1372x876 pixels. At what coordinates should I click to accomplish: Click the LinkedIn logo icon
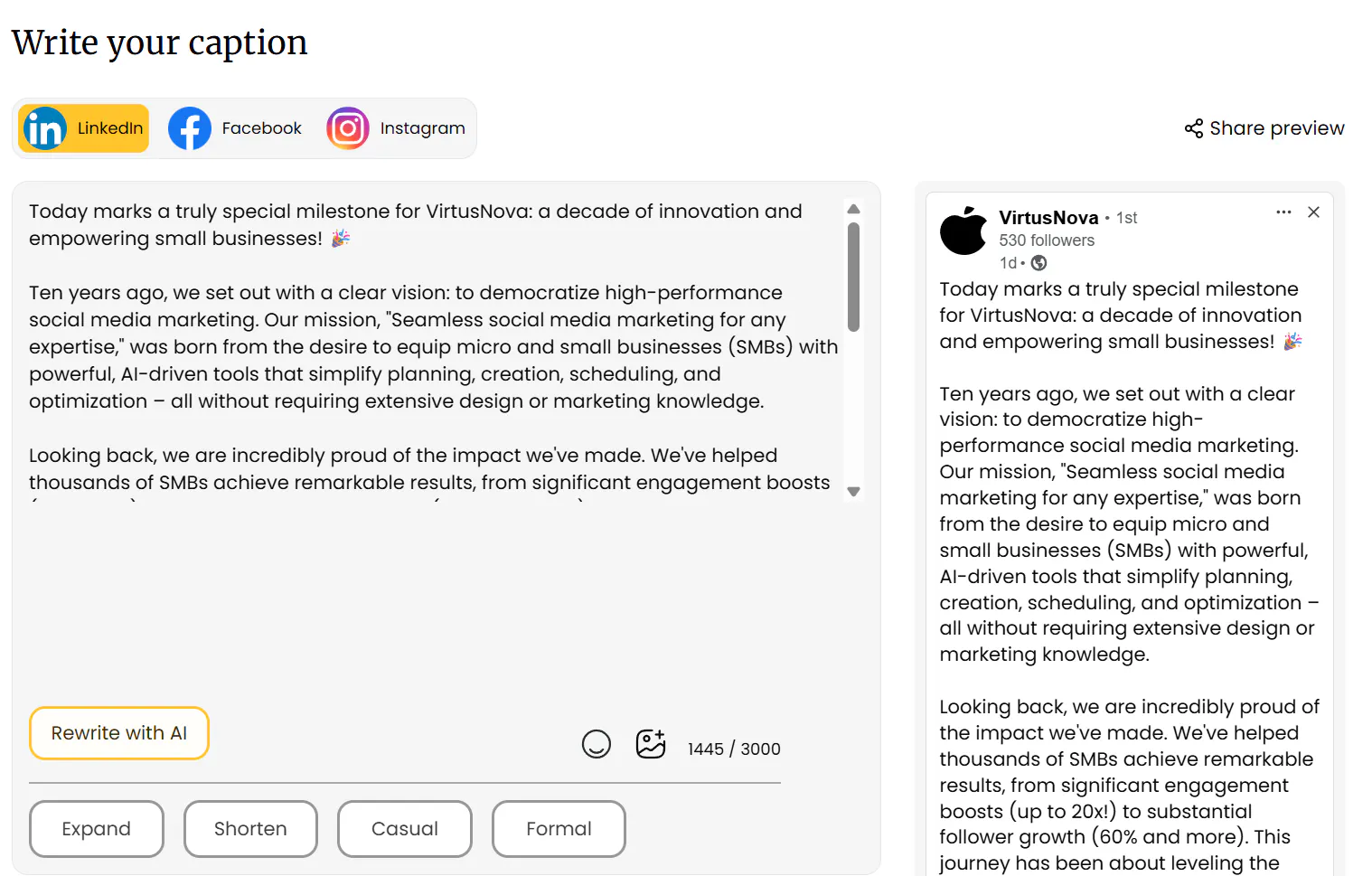44,128
